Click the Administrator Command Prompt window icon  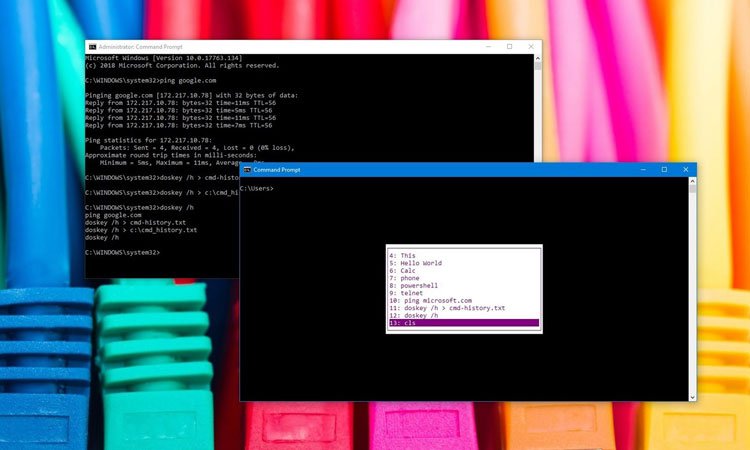click(92, 47)
